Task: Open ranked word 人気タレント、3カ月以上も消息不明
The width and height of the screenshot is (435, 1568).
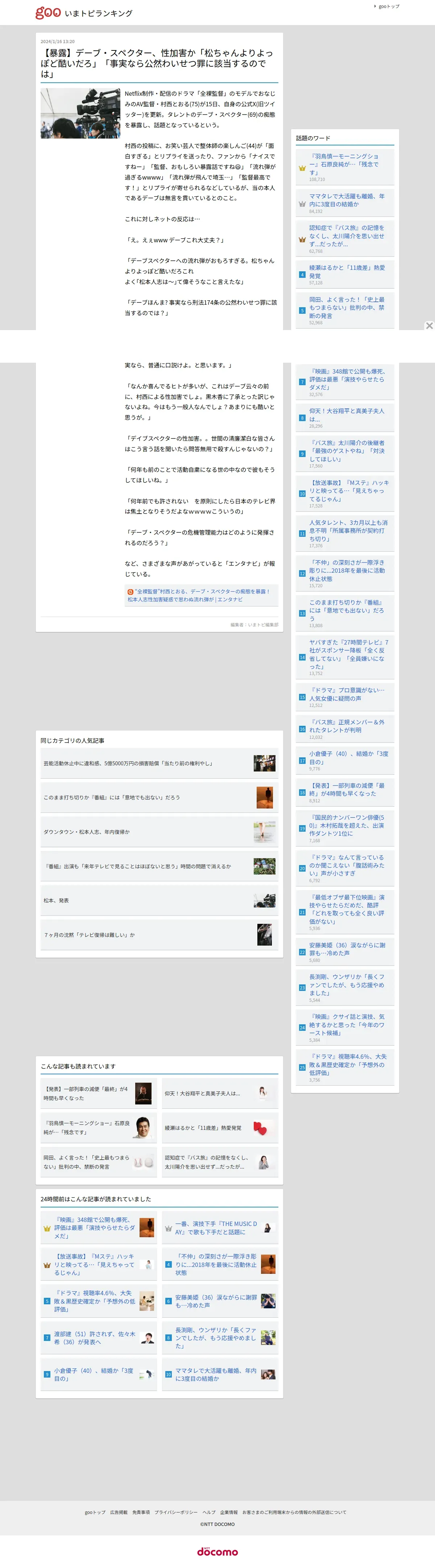Action: pos(348,531)
